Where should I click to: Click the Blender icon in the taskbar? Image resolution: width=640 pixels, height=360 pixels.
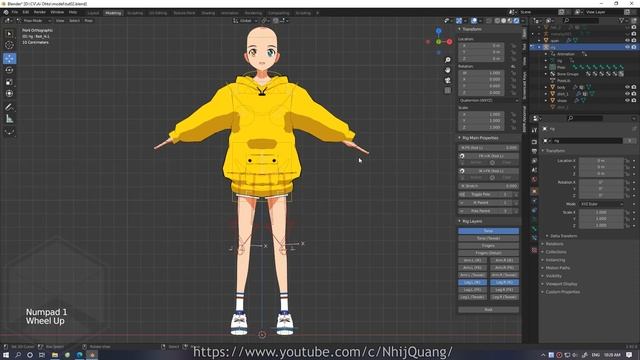tap(92, 355)
